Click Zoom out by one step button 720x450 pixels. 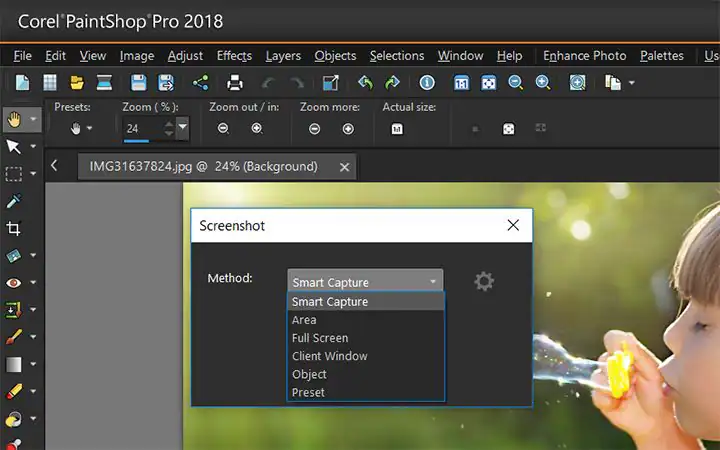point(223,129)
